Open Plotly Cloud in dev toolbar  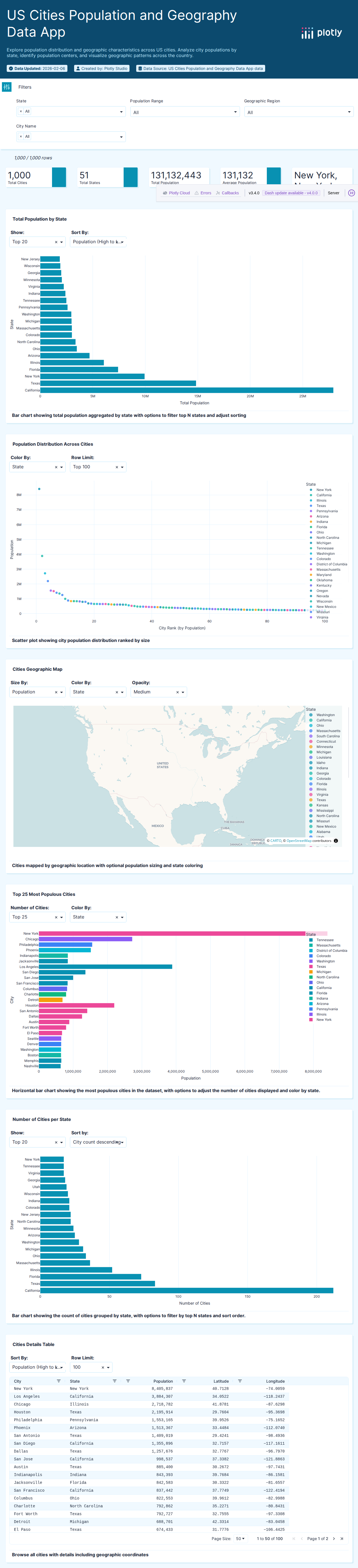[176, 193]
